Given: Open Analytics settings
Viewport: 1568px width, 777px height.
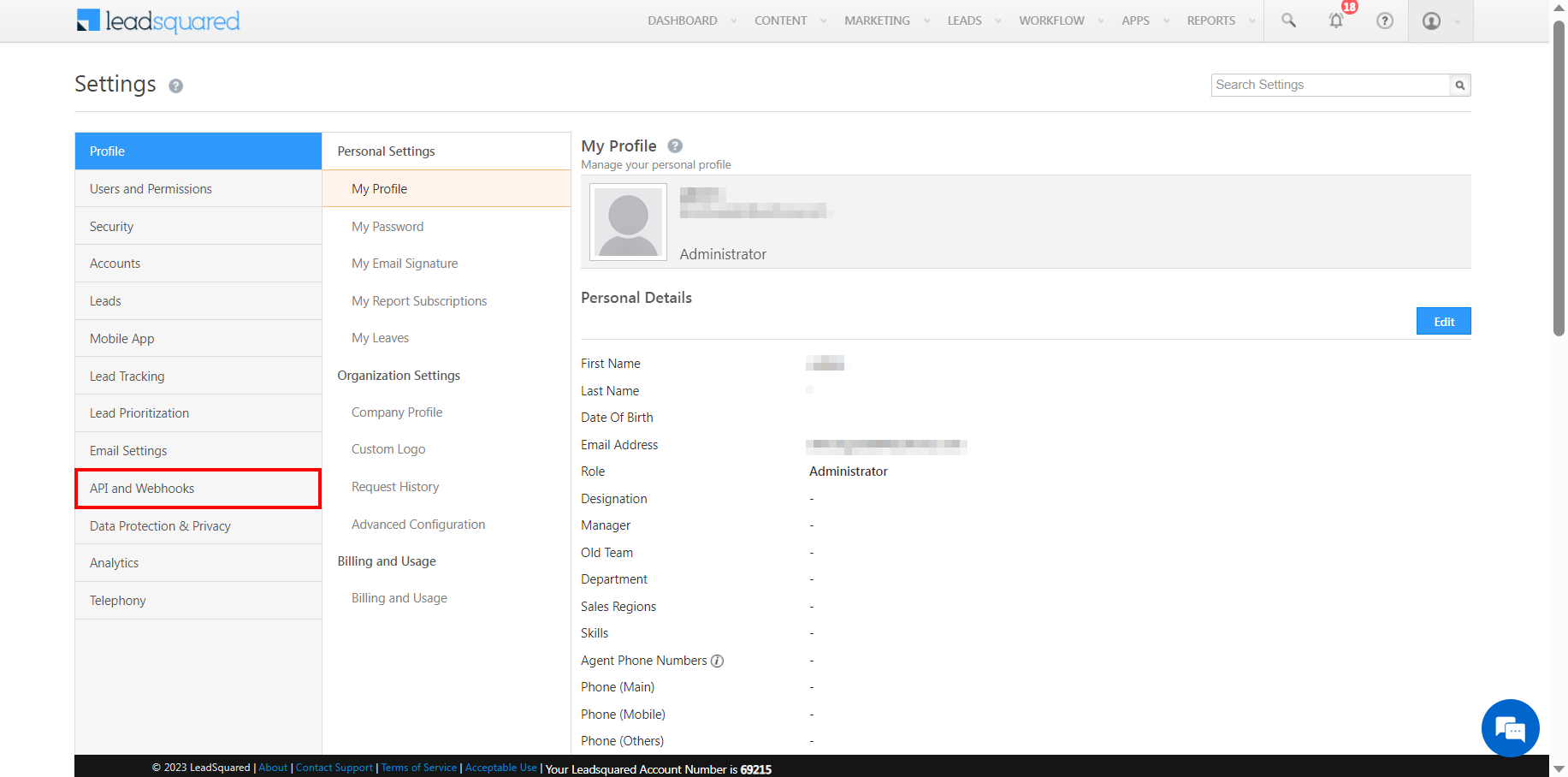Looking at the screenshot, I should [x=198, y=563].
